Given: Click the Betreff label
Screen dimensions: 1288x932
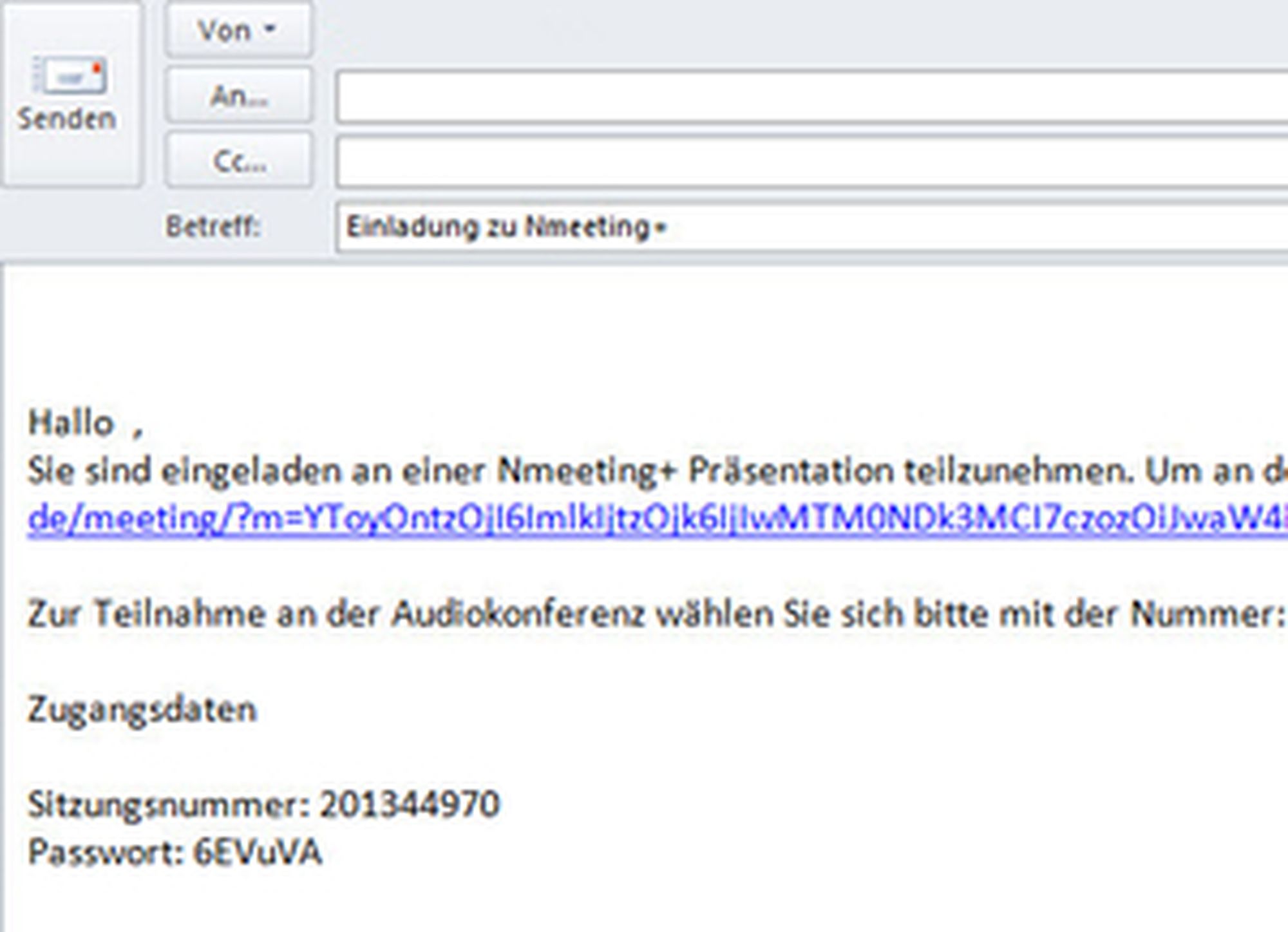Looking at the screenshot, I should 213,227.
